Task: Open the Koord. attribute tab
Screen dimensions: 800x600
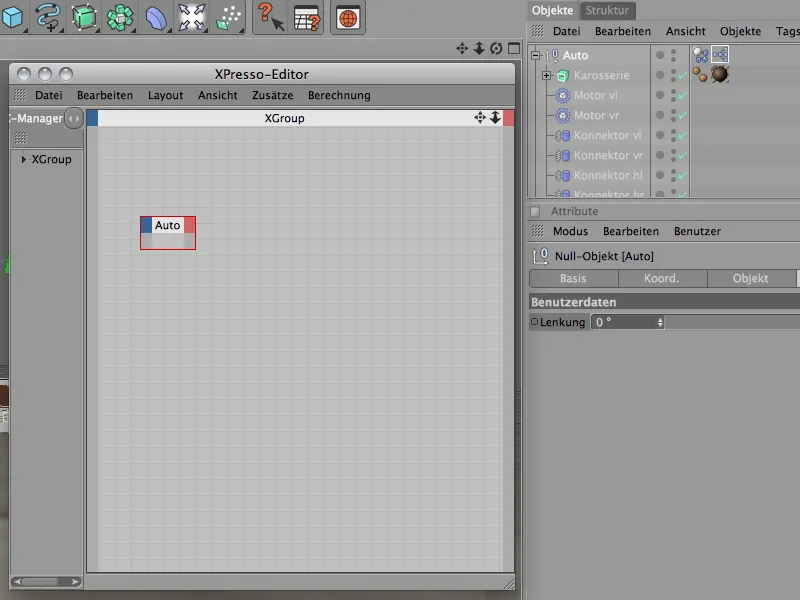Action: pos(662,279)
